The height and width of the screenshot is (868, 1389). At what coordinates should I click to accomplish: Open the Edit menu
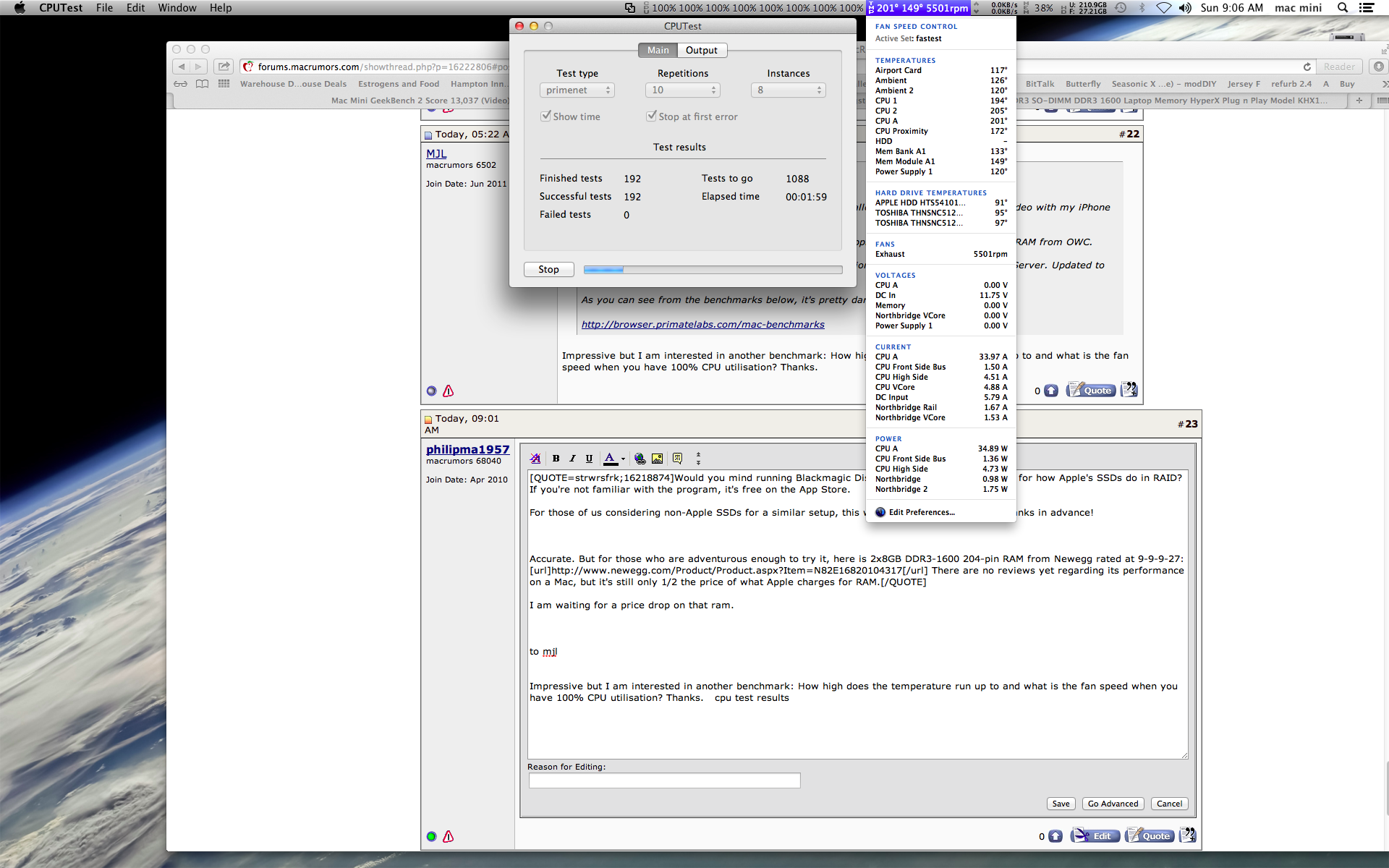click(x=135, y=8)
